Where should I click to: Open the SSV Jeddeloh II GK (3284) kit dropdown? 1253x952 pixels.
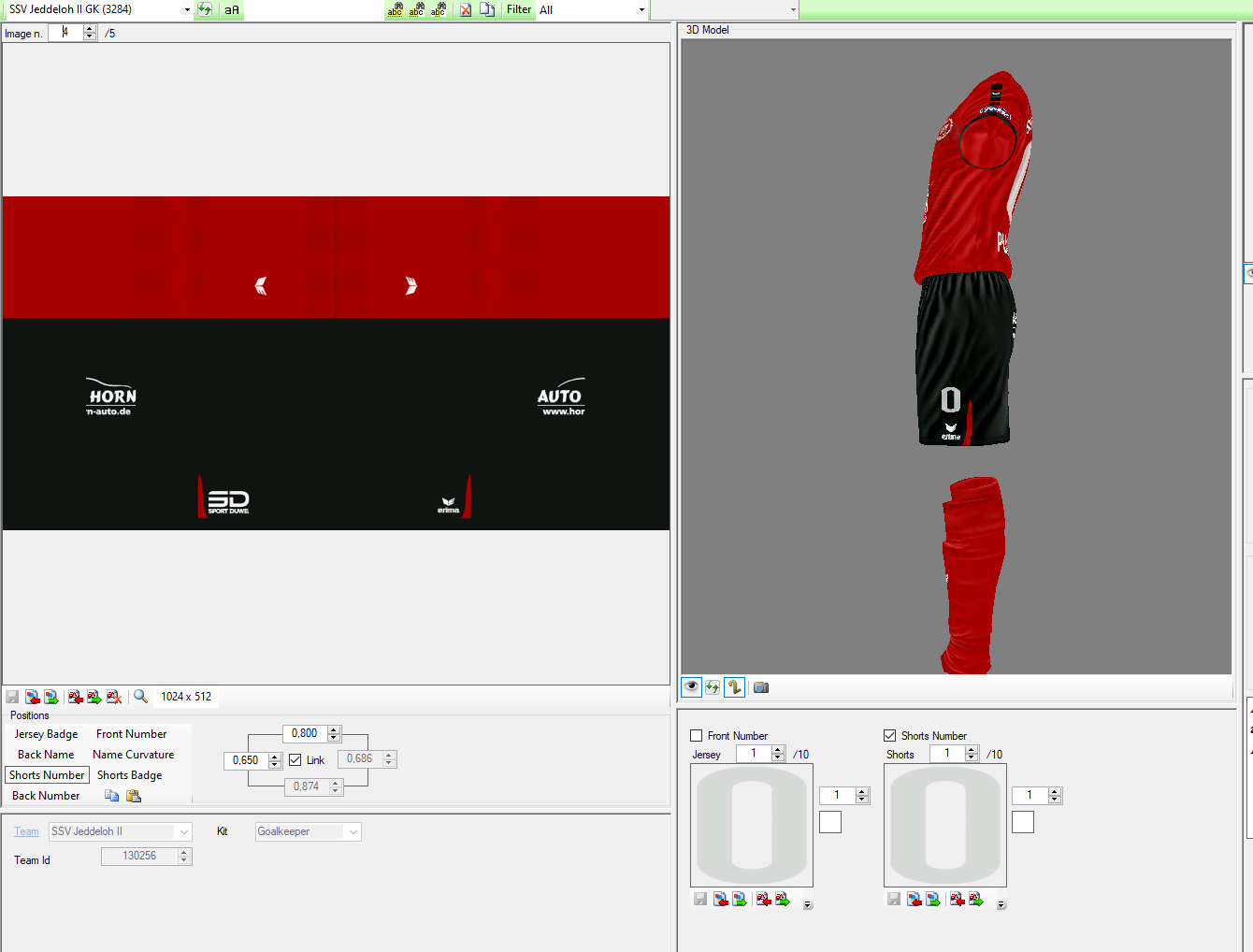point(187,9)
